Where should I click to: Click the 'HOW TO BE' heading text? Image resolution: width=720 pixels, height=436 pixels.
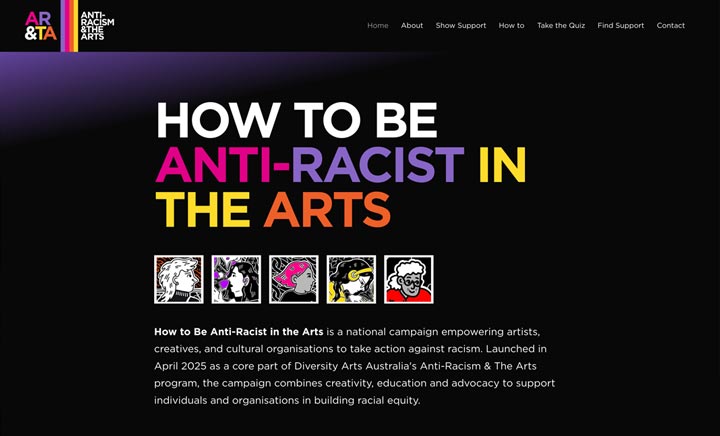pyautogui.click(x=296, y=121)
